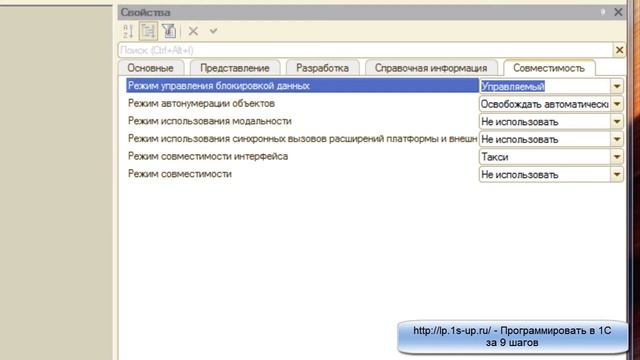Activate the Совместимость tab
640x360 pixels.
coord(549,68)
